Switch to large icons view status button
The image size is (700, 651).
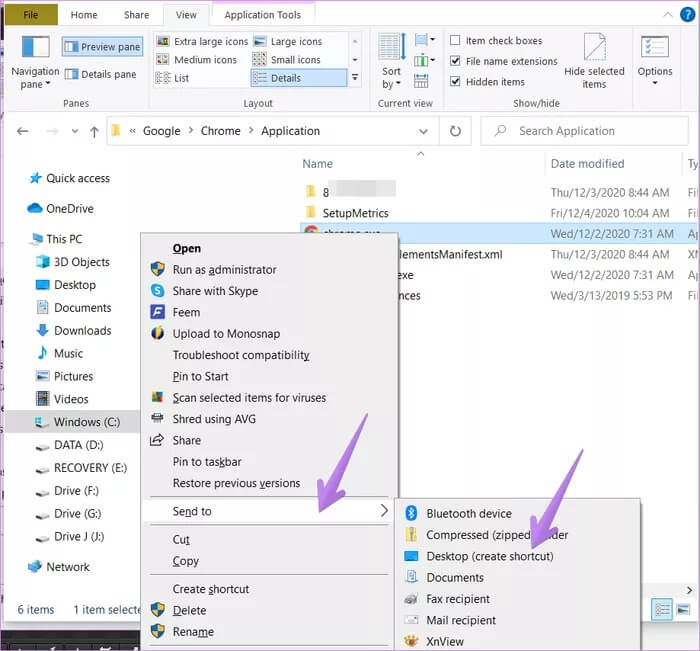[683, 609]
